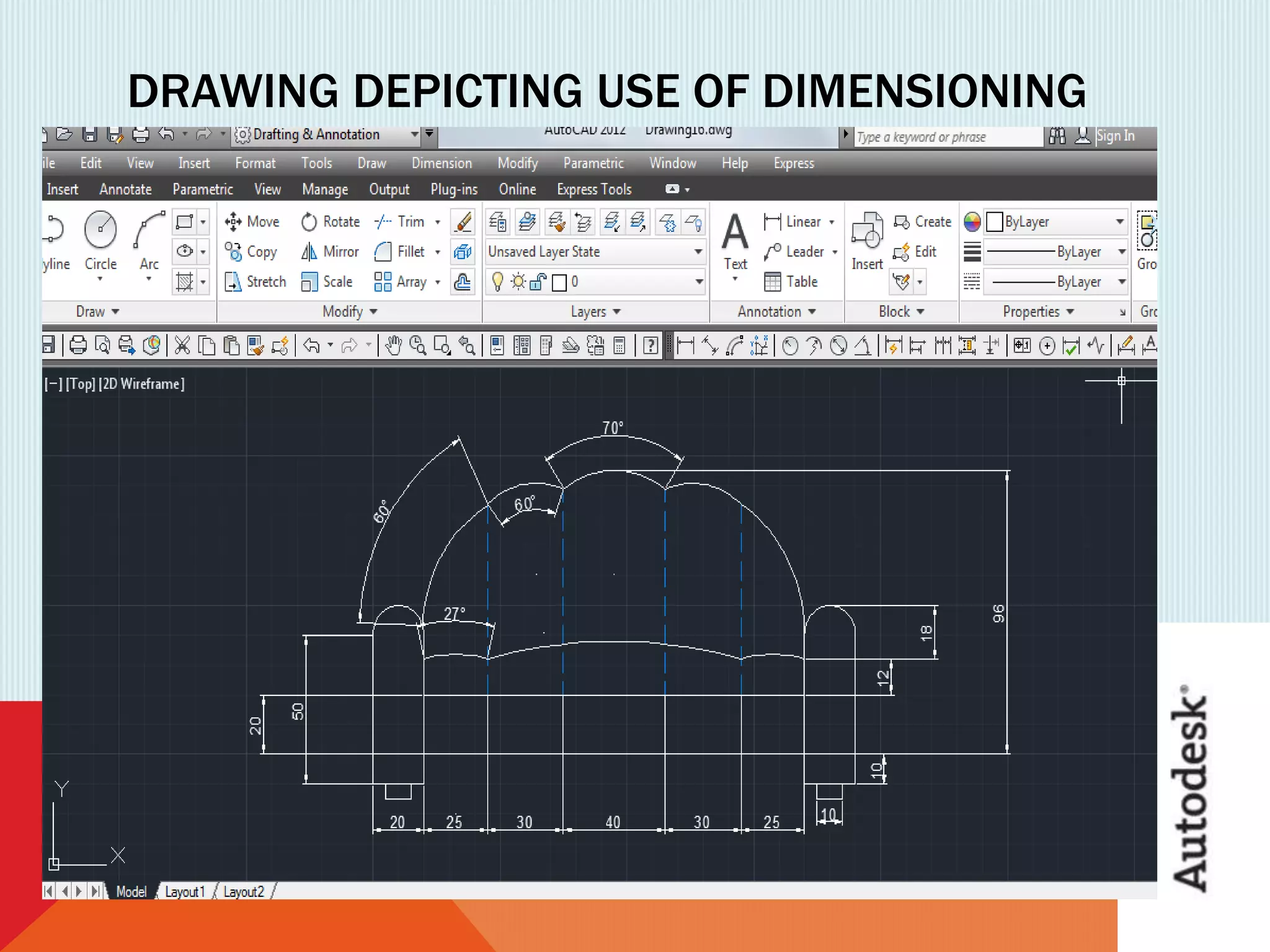Click the Erase tool pencil icon

[x=463, y=222]
